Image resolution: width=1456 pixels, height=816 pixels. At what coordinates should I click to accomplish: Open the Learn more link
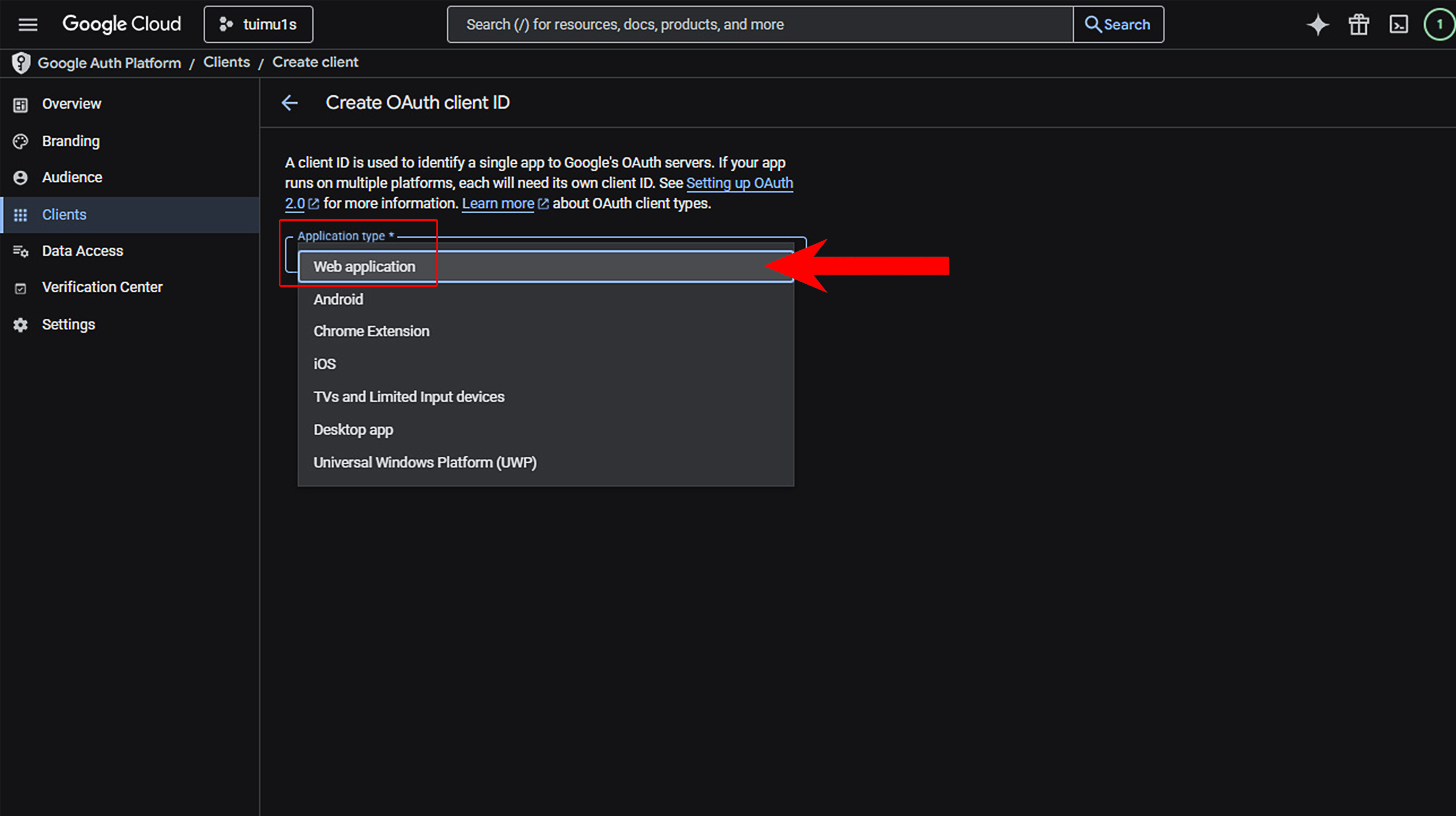click(x=497, y=204)
